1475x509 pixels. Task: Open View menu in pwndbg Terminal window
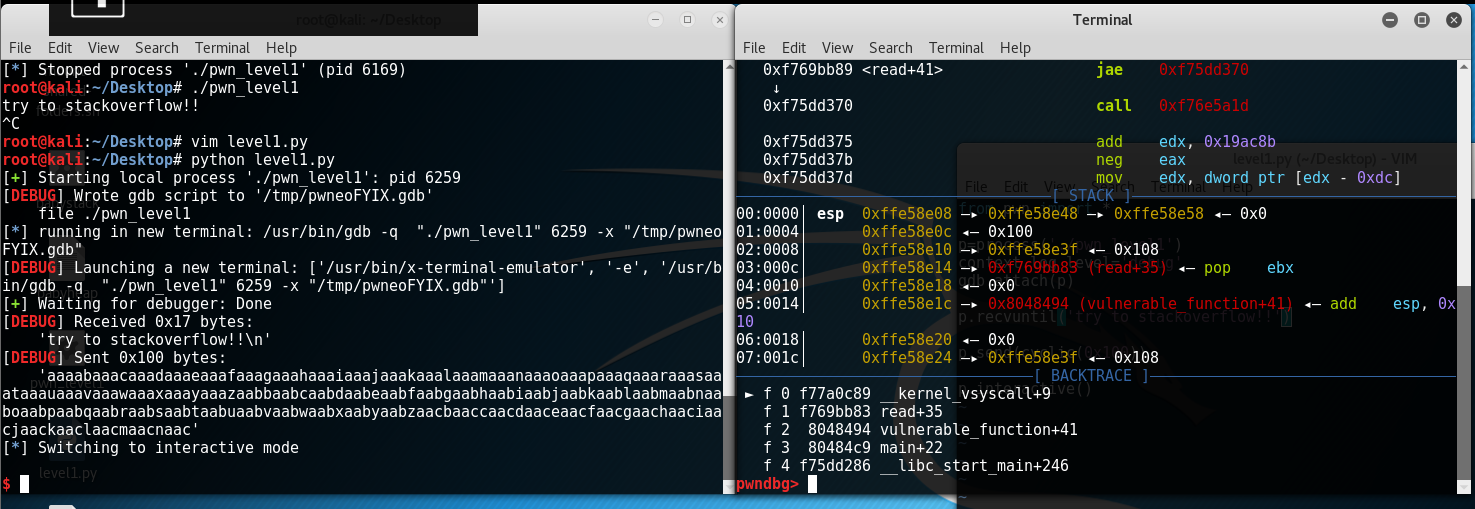[837, 47]
